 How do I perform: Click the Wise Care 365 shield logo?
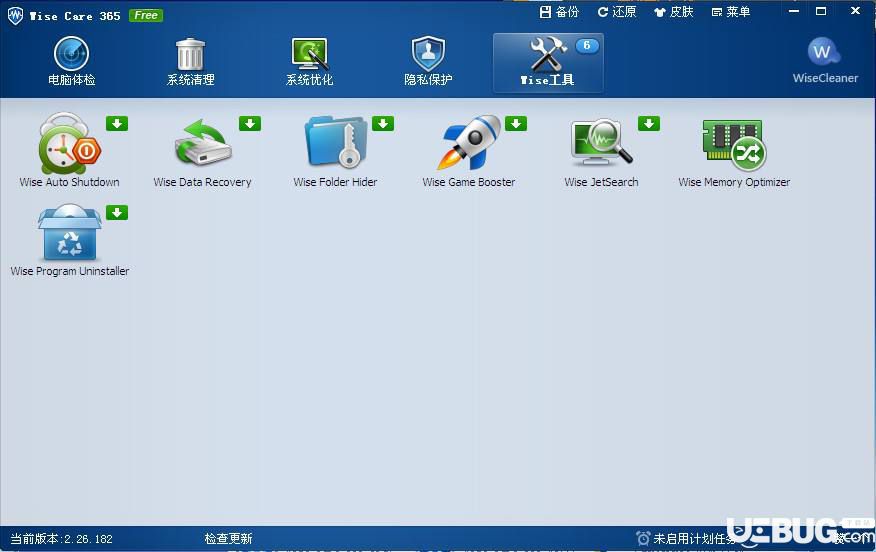click(15, 16)
